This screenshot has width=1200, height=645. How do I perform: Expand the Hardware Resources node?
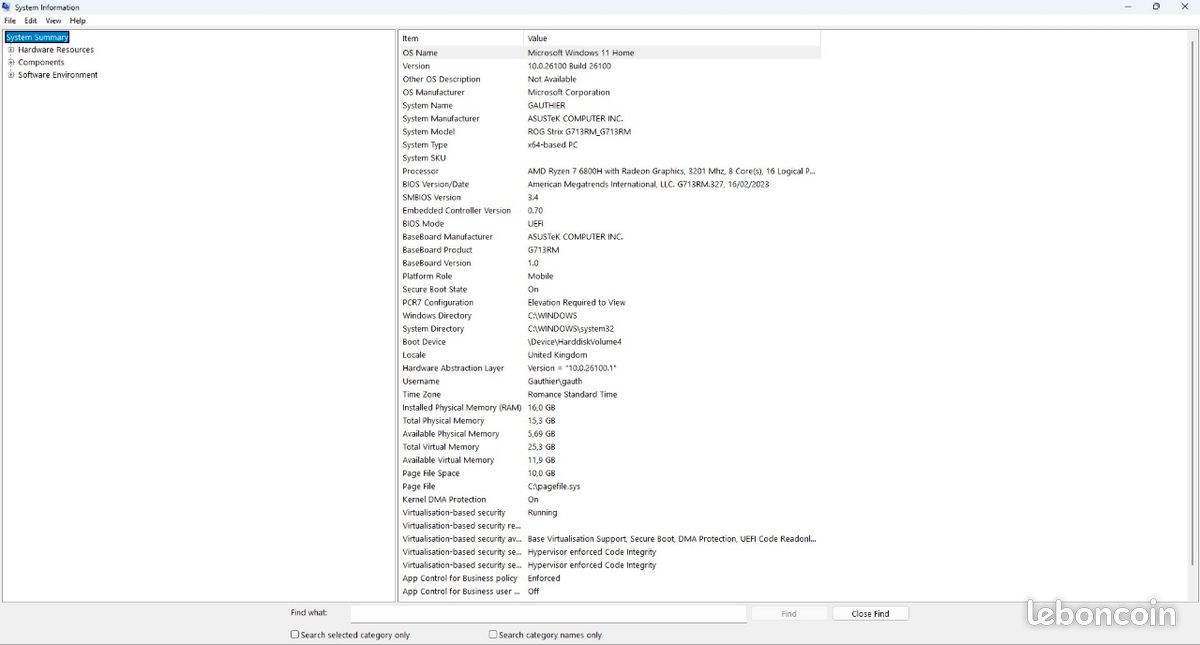(11, 50)
